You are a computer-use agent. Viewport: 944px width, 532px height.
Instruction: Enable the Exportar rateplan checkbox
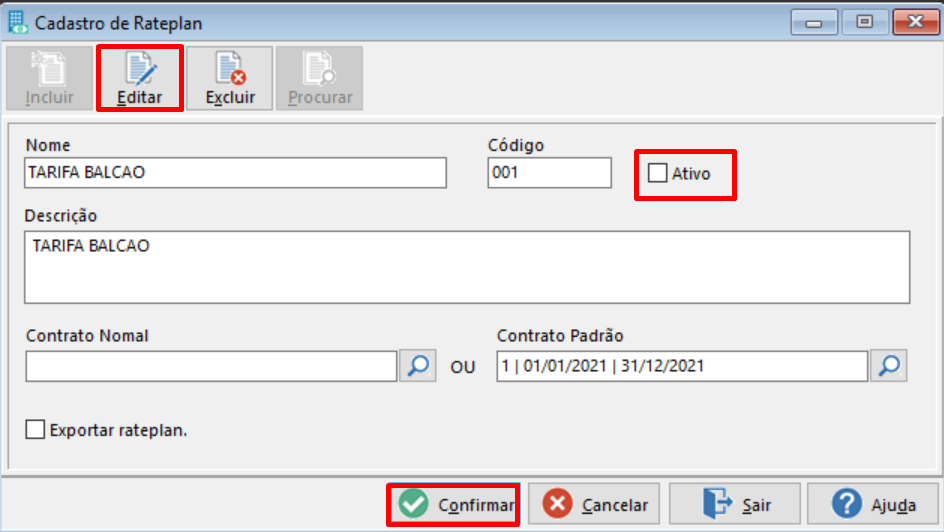35,430
